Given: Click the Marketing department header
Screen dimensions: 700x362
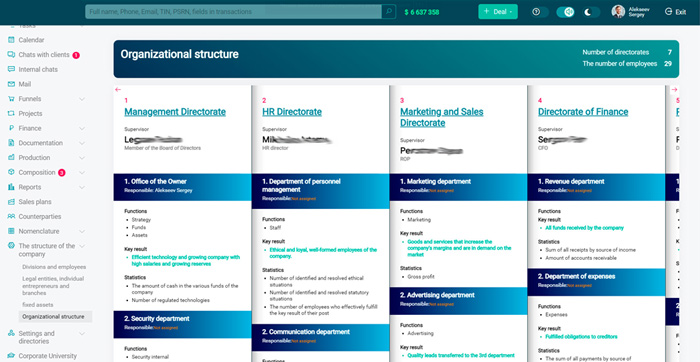Looking at the screenshot, I should 458,187.
